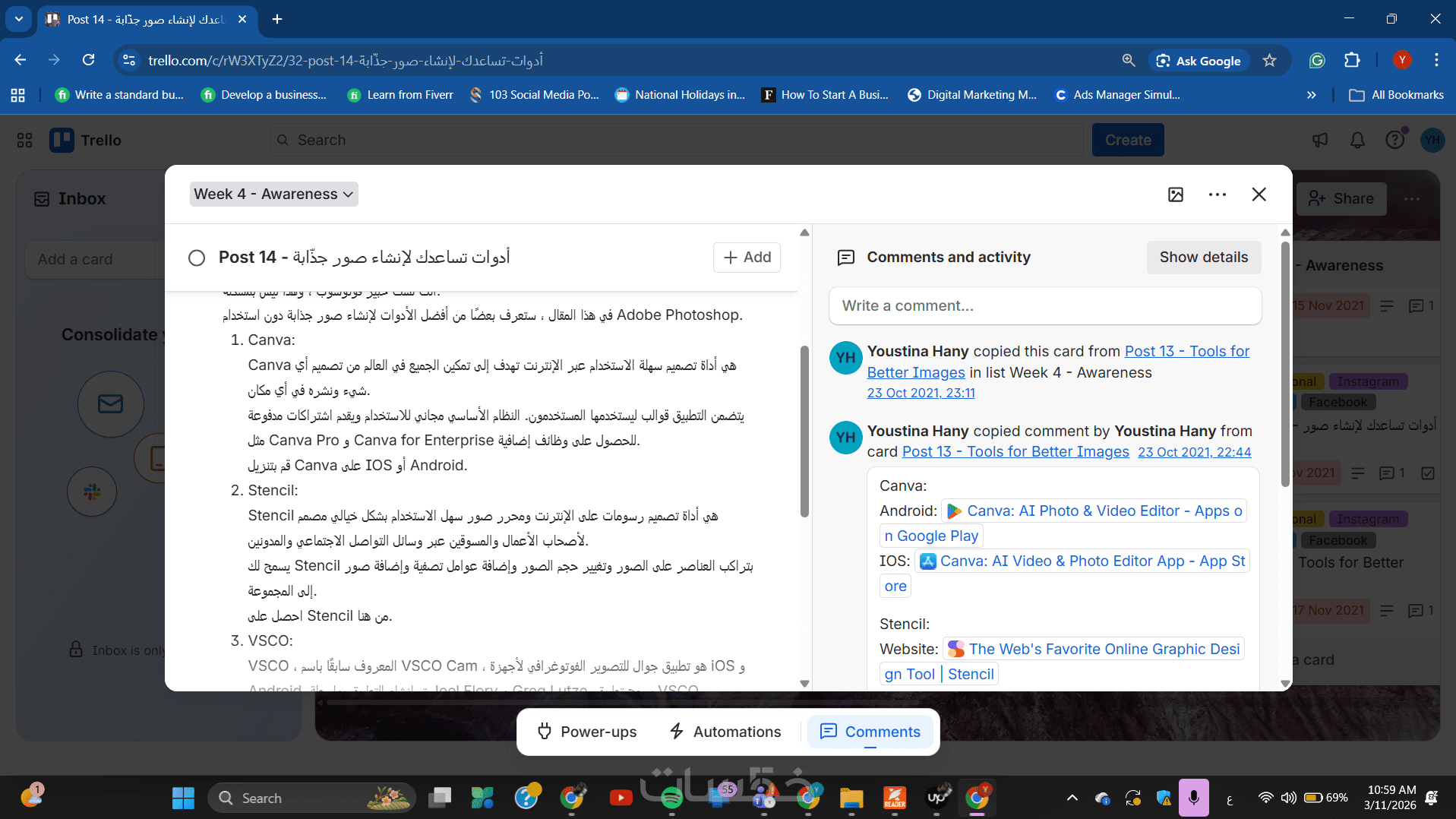This screenshot has height=819, width=1456.
Task: Show hidden system tray icons
Action: (1072, 798)
